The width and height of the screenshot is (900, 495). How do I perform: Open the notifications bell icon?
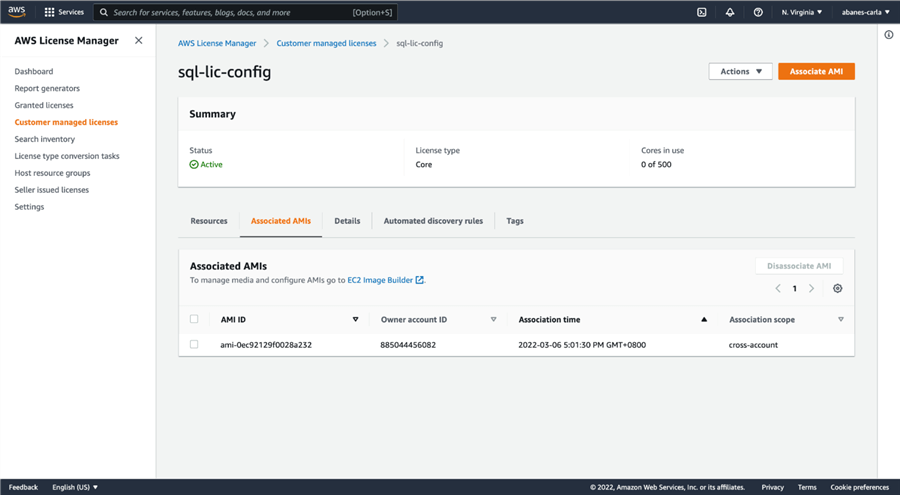tap(730, 12)
